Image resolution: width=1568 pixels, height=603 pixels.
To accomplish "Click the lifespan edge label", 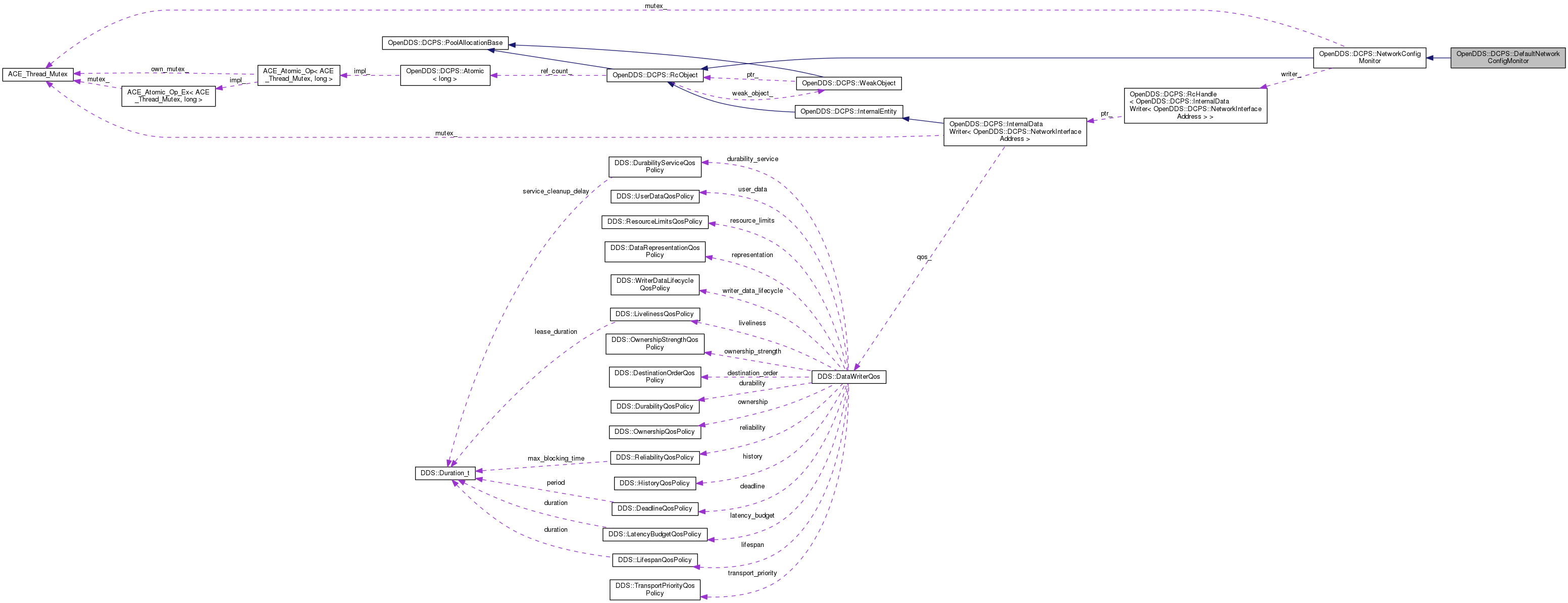I will [x=752, y=544].
